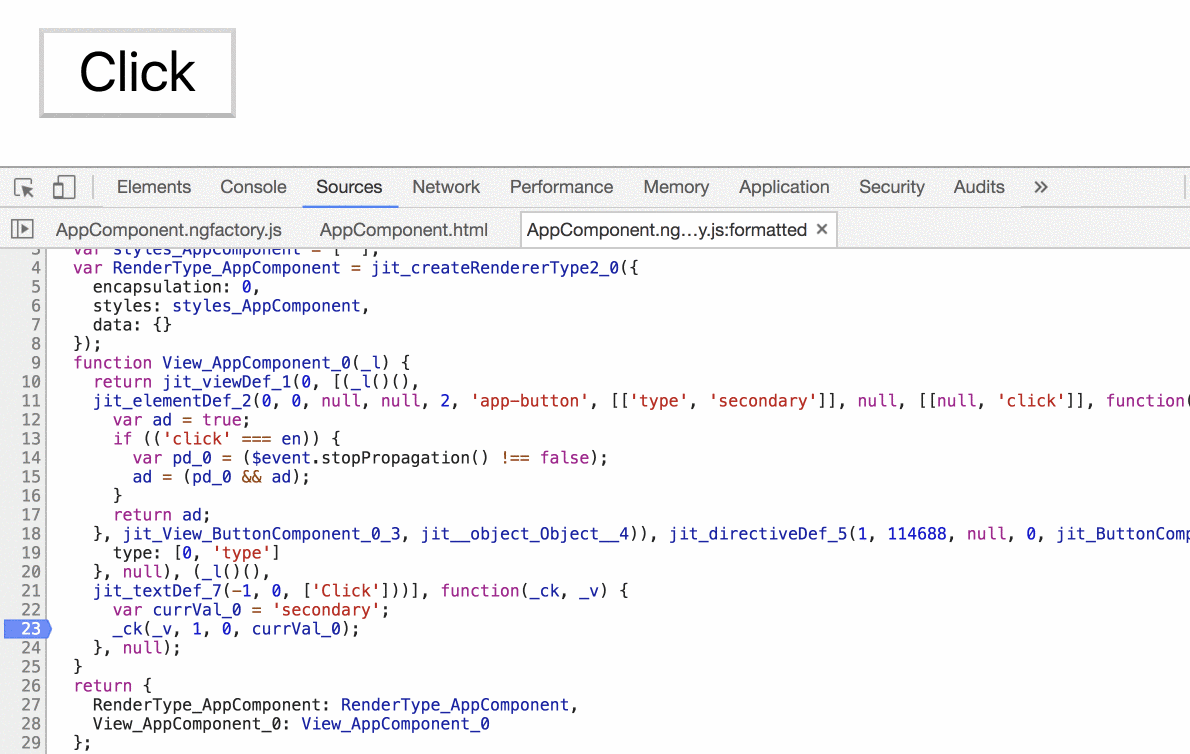This screenshot has height=754, width=1190.
Task: Close the formatted AppComponent tab
Action: coord(821,229)
